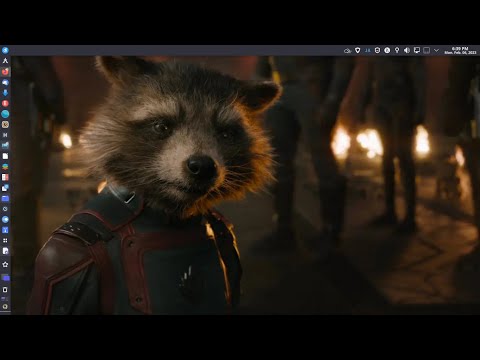Launch Firefox from the left dock
This screenshot has height=360, width=480.
pyautogui.click(x=5, y=72)
